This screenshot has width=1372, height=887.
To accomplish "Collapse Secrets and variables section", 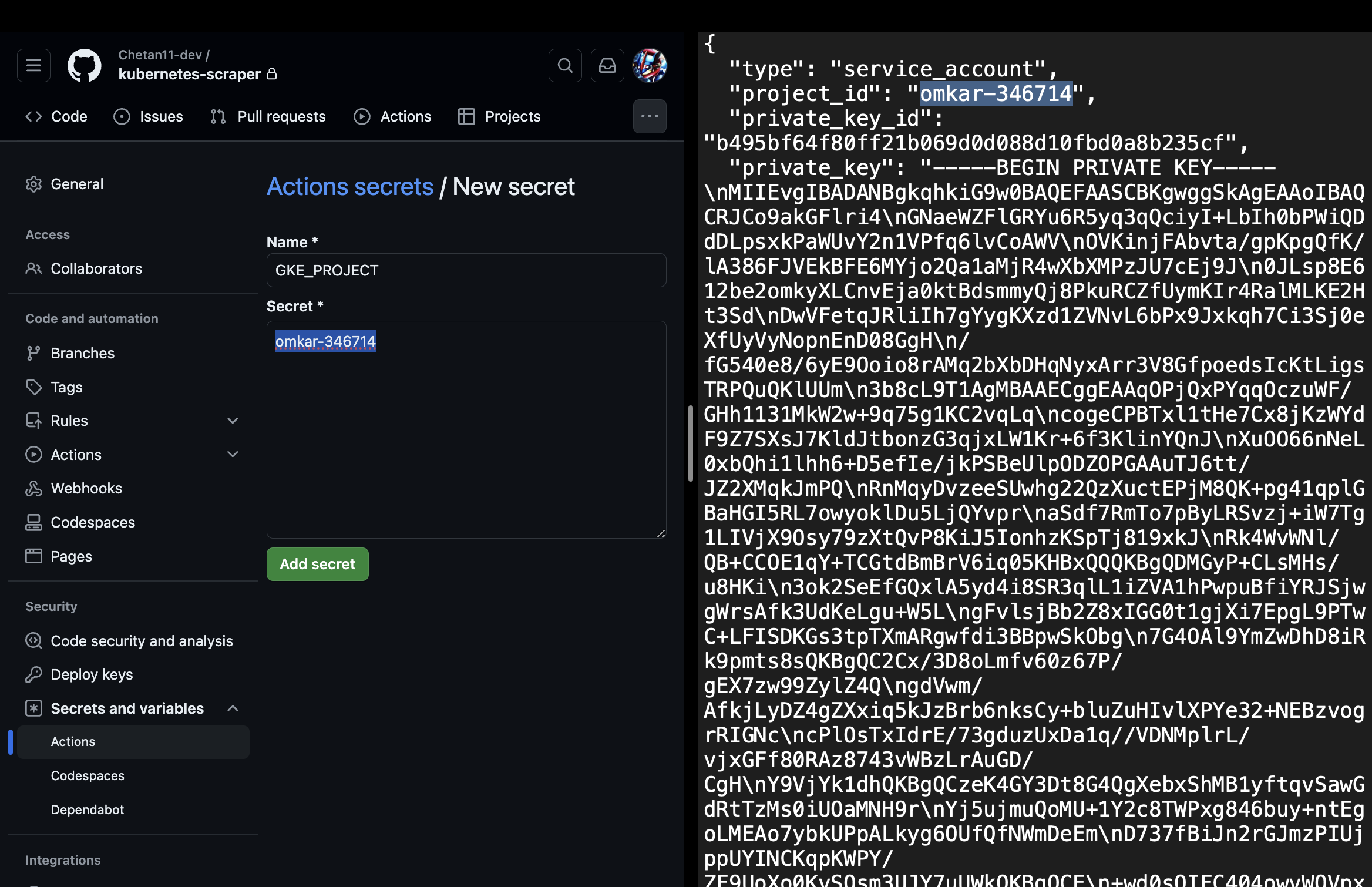I will [x=233, y=708].
